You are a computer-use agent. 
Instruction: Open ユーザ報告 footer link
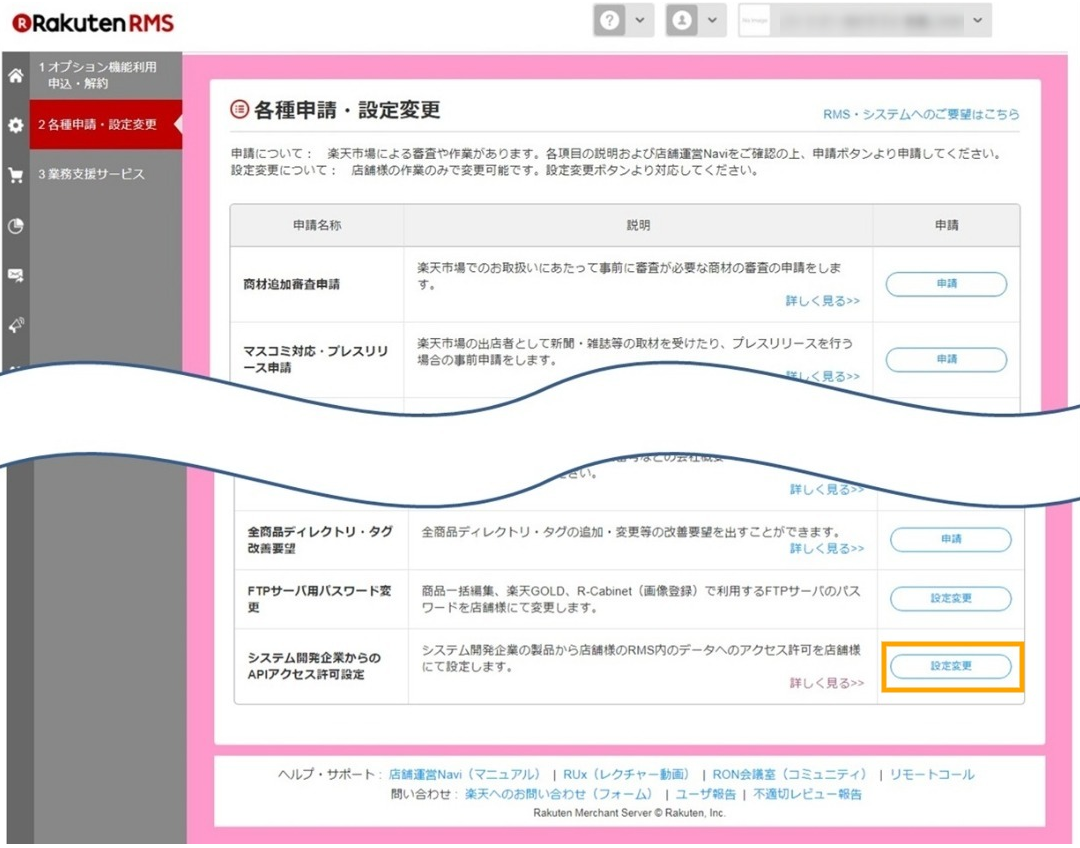click(x=705, y=795)
